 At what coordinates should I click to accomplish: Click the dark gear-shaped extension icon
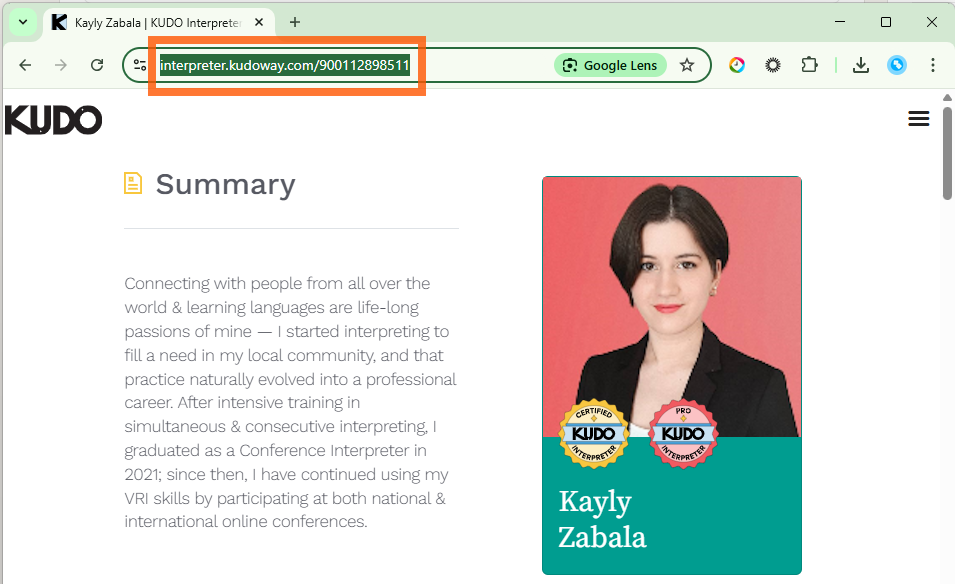click(x=773, y=65)
